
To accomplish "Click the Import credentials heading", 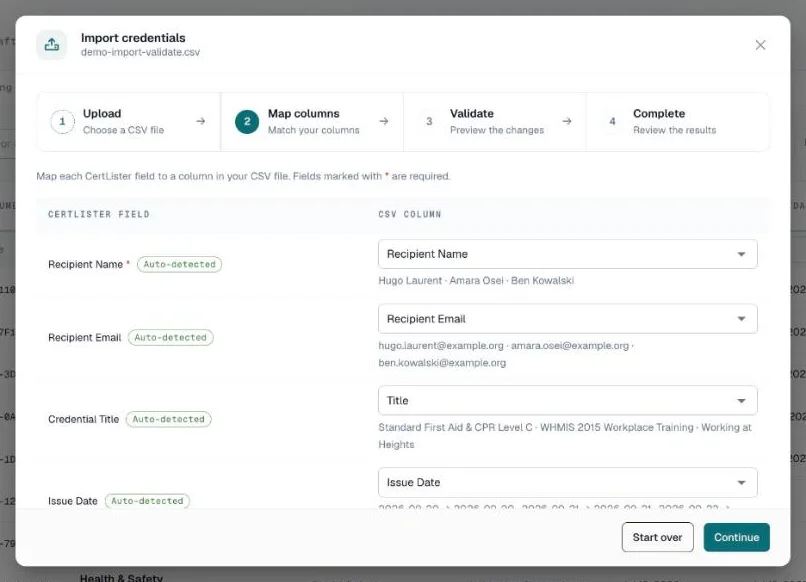I will 133,38.
